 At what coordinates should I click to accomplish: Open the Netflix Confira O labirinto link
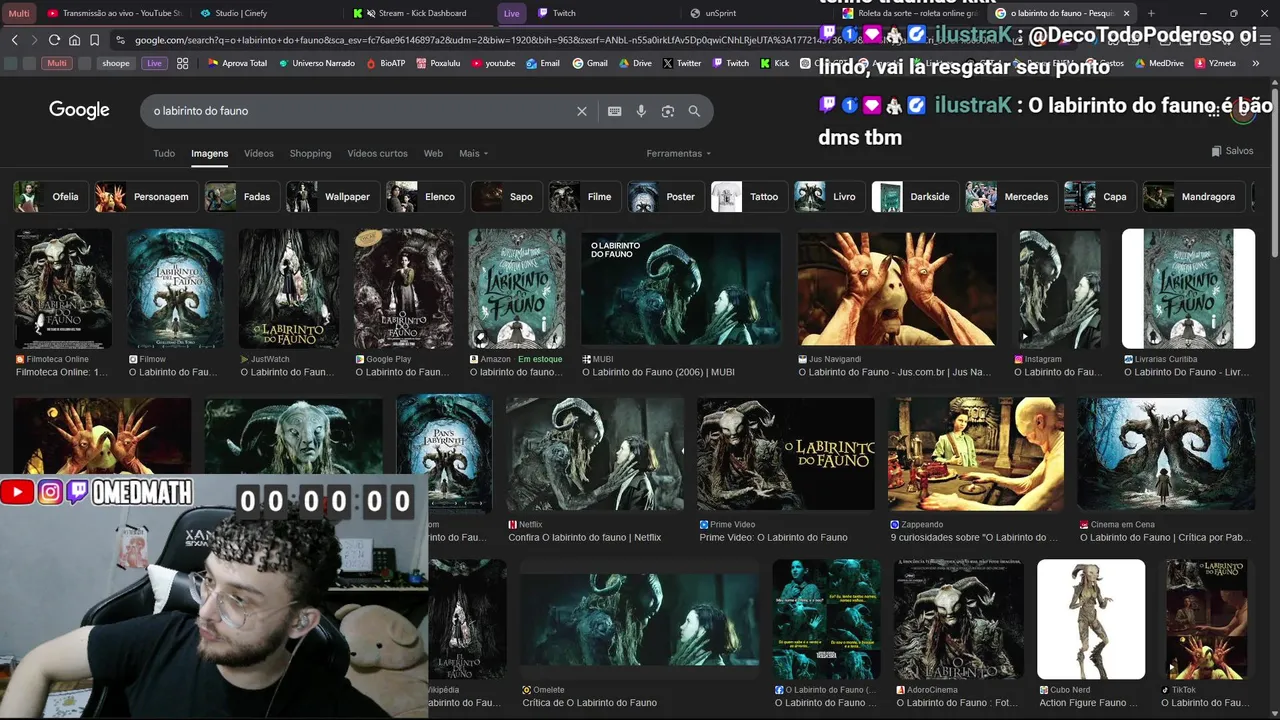pyautogui.click(x=585, y=537)
